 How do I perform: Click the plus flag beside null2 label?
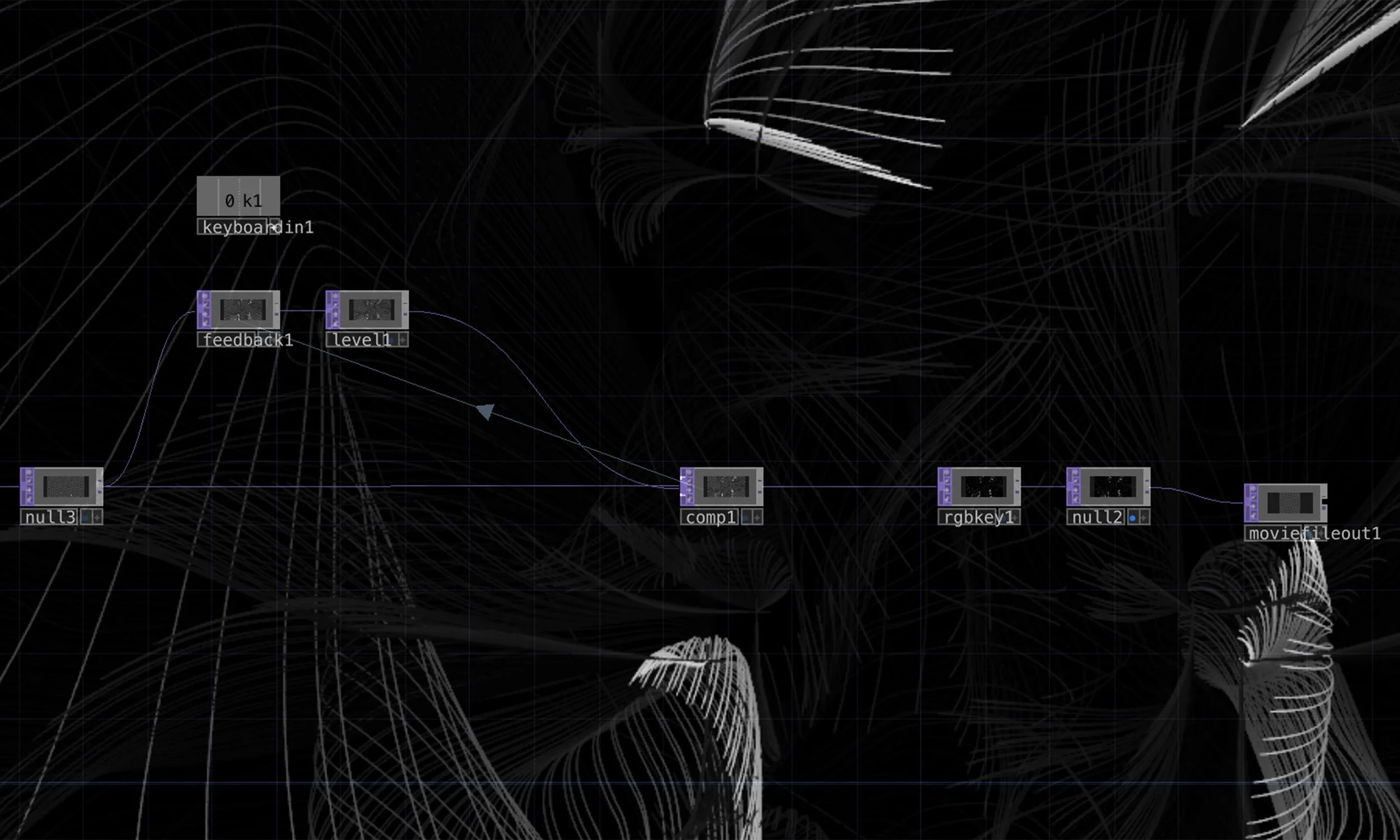1144,518
